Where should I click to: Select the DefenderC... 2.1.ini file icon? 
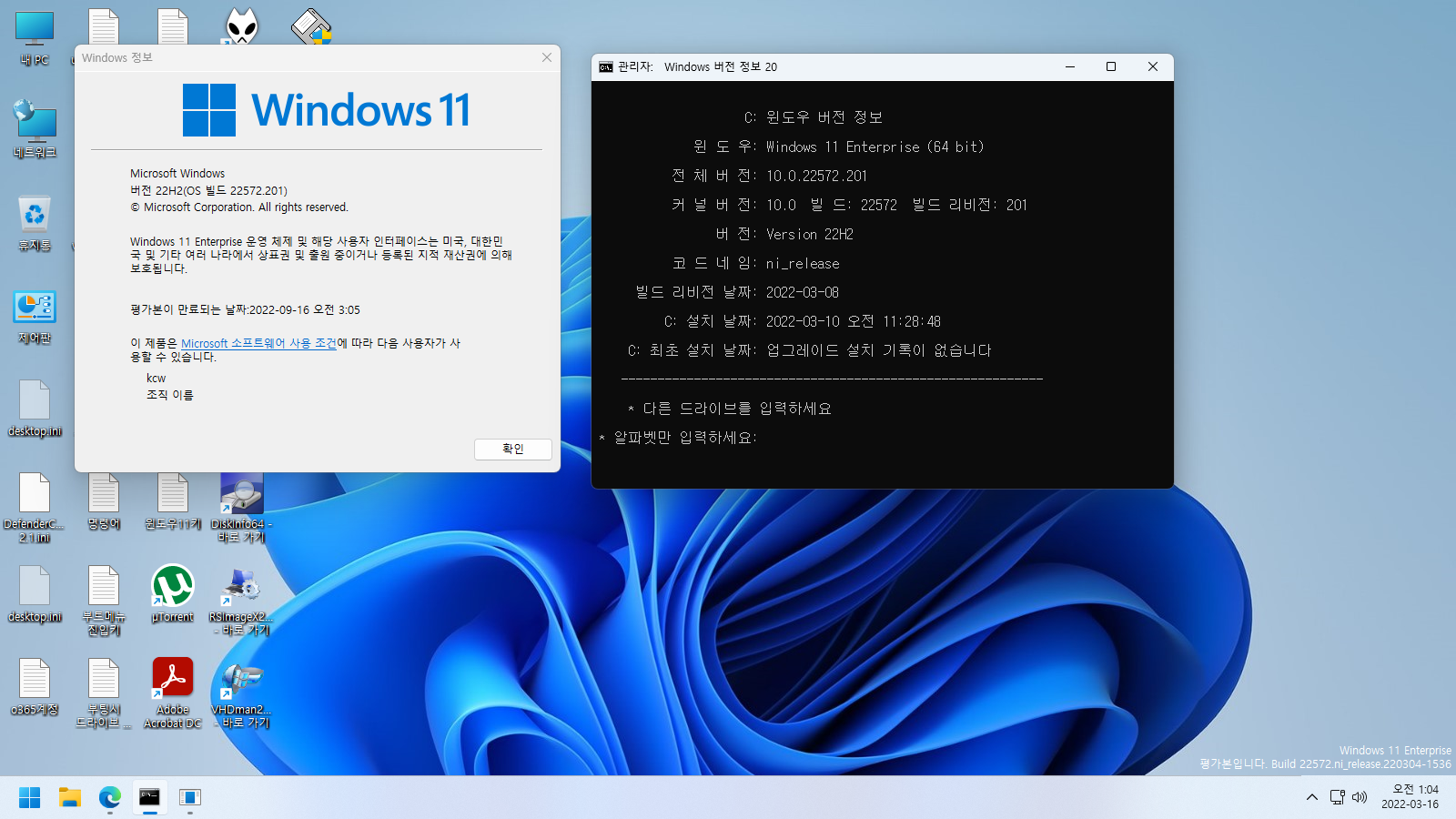[x=35, y=508]
